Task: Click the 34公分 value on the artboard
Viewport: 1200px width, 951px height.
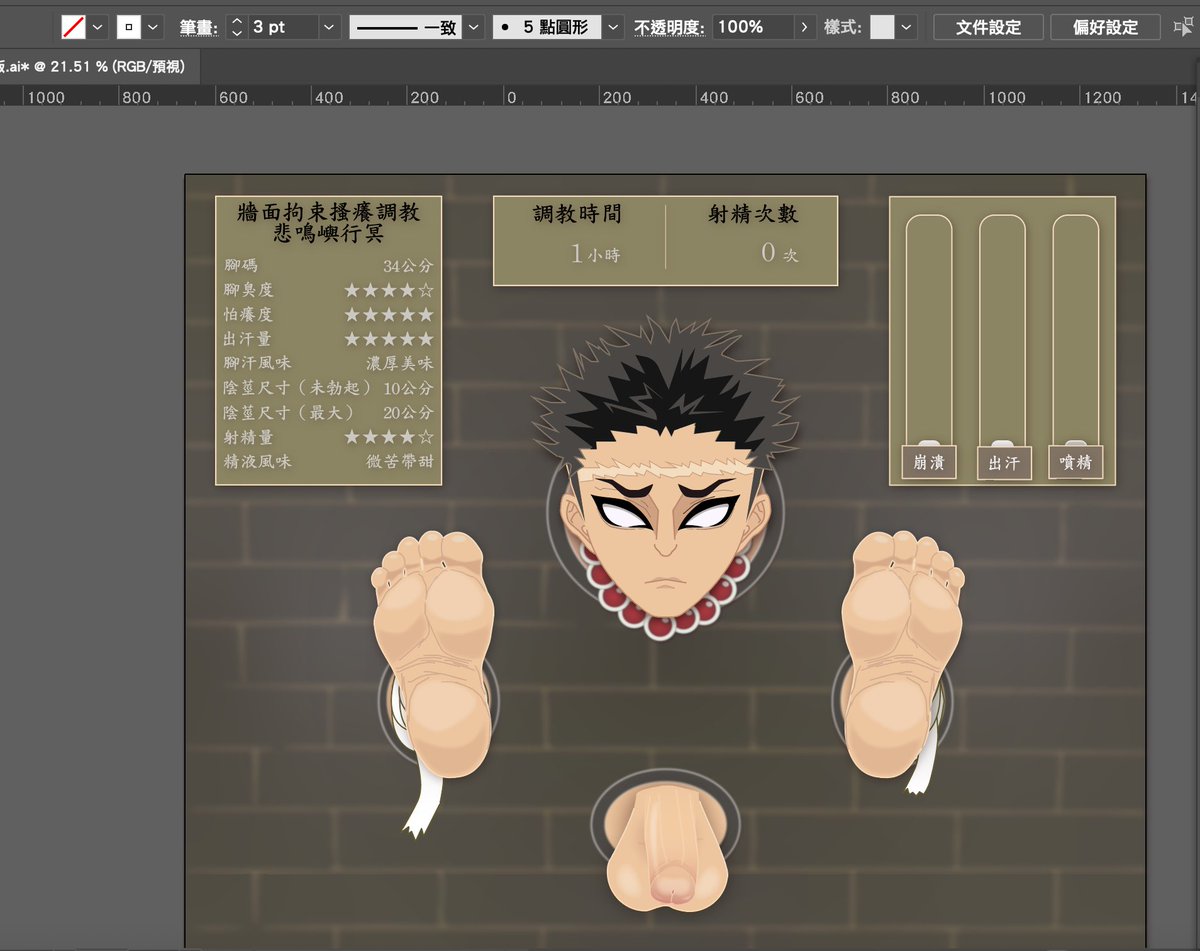Action: tap(408, 266)
